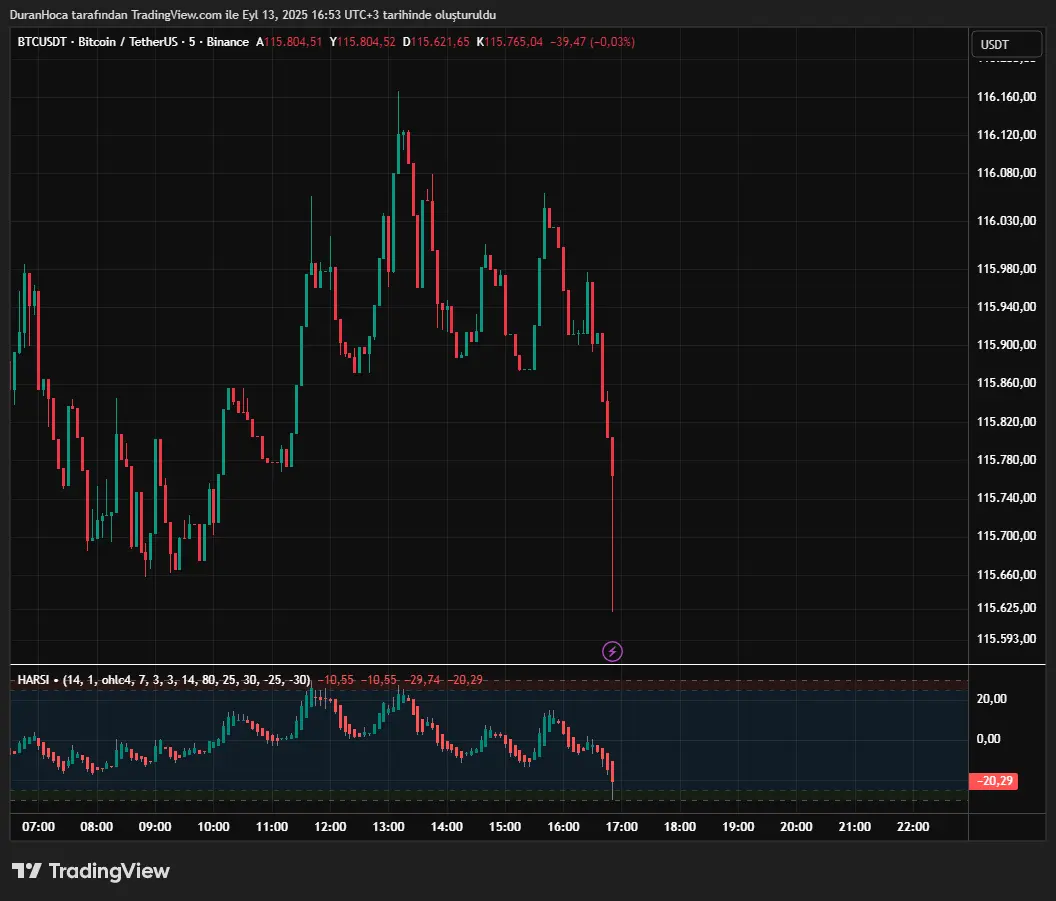
Task: Click the 115.900,00 price axis label
Action: tap(1006, 345)
